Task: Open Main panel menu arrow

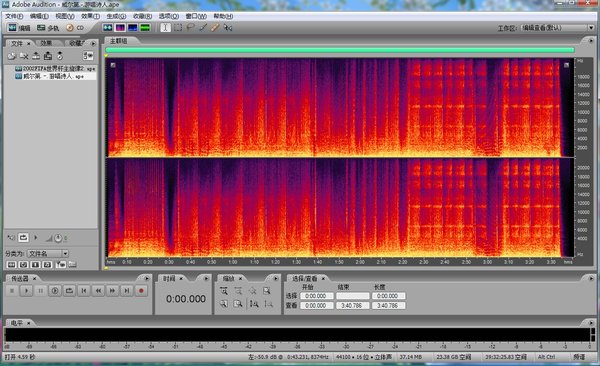Action: coord(591,41)
